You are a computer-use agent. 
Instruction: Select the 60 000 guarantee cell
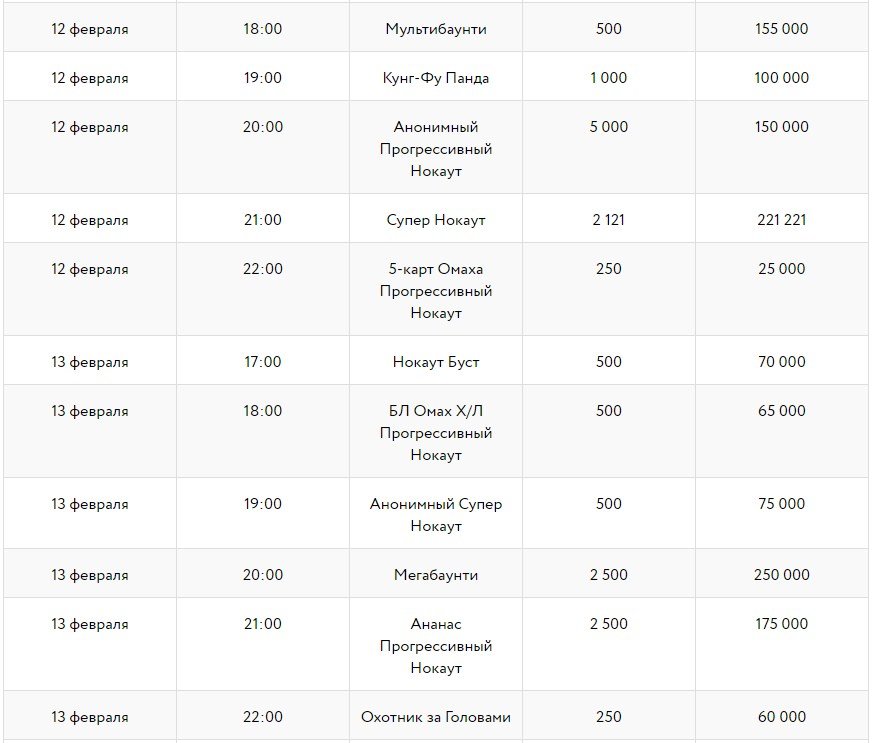pos(781,717)
